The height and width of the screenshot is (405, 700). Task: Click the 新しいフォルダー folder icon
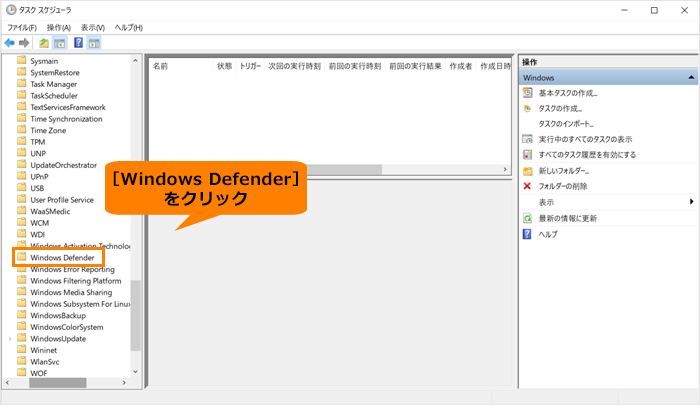(x=528, y=171)
